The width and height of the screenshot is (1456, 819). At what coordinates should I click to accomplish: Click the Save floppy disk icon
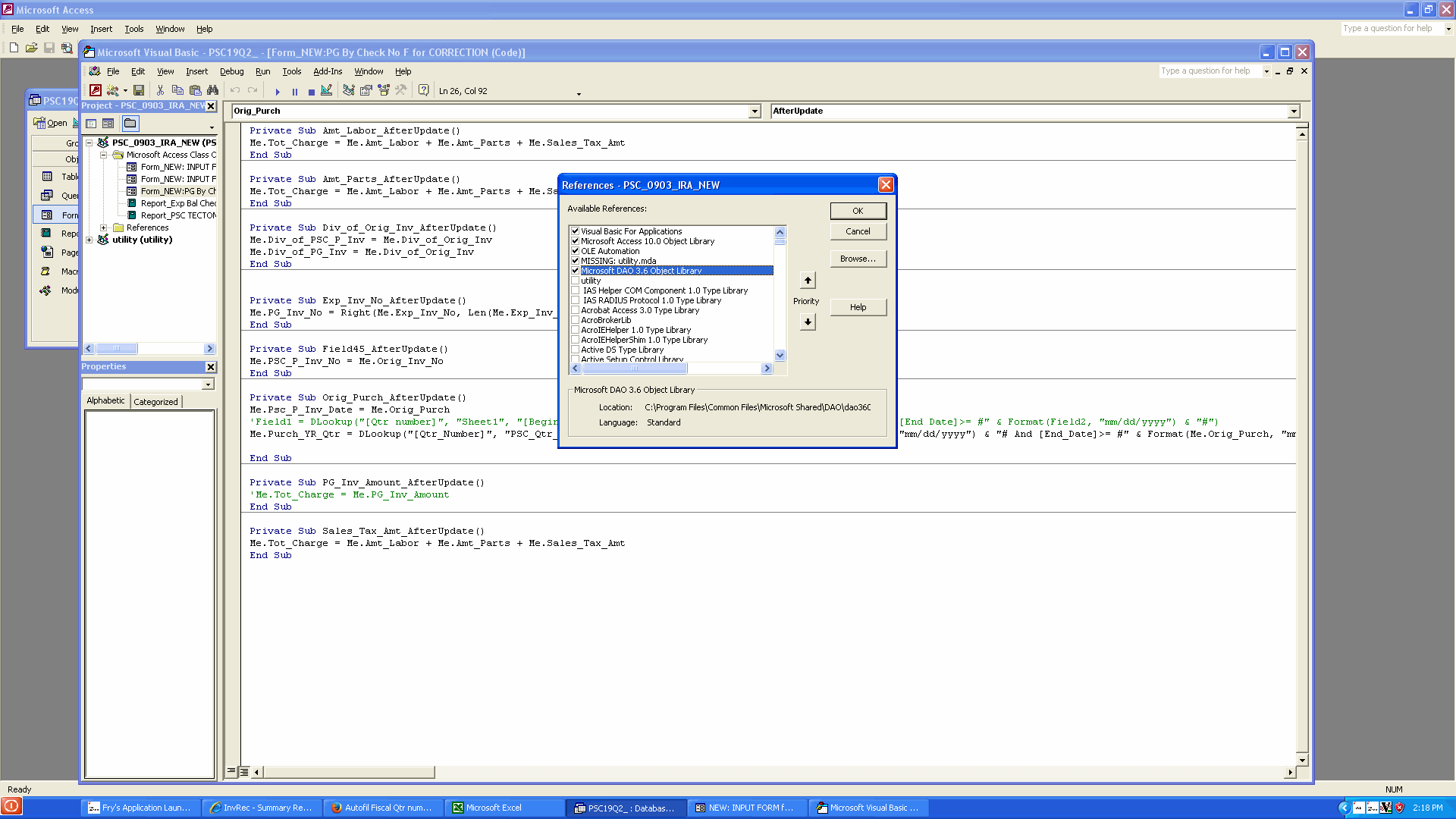[x=139, y=90]
